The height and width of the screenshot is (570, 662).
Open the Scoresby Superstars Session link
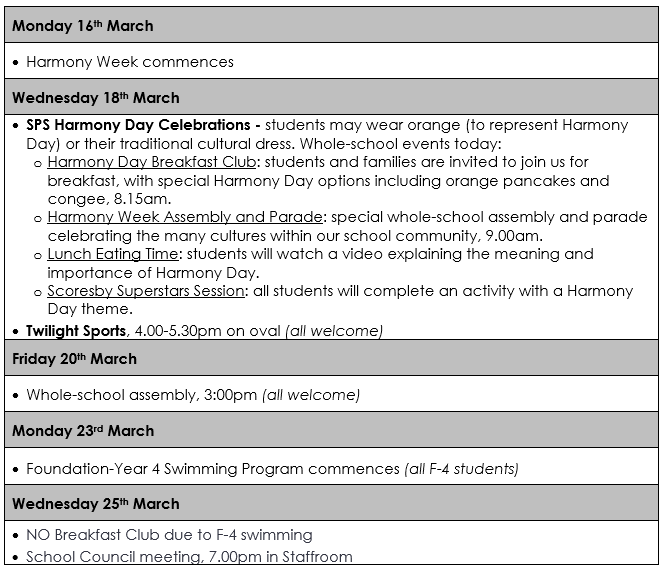point(146,291)
